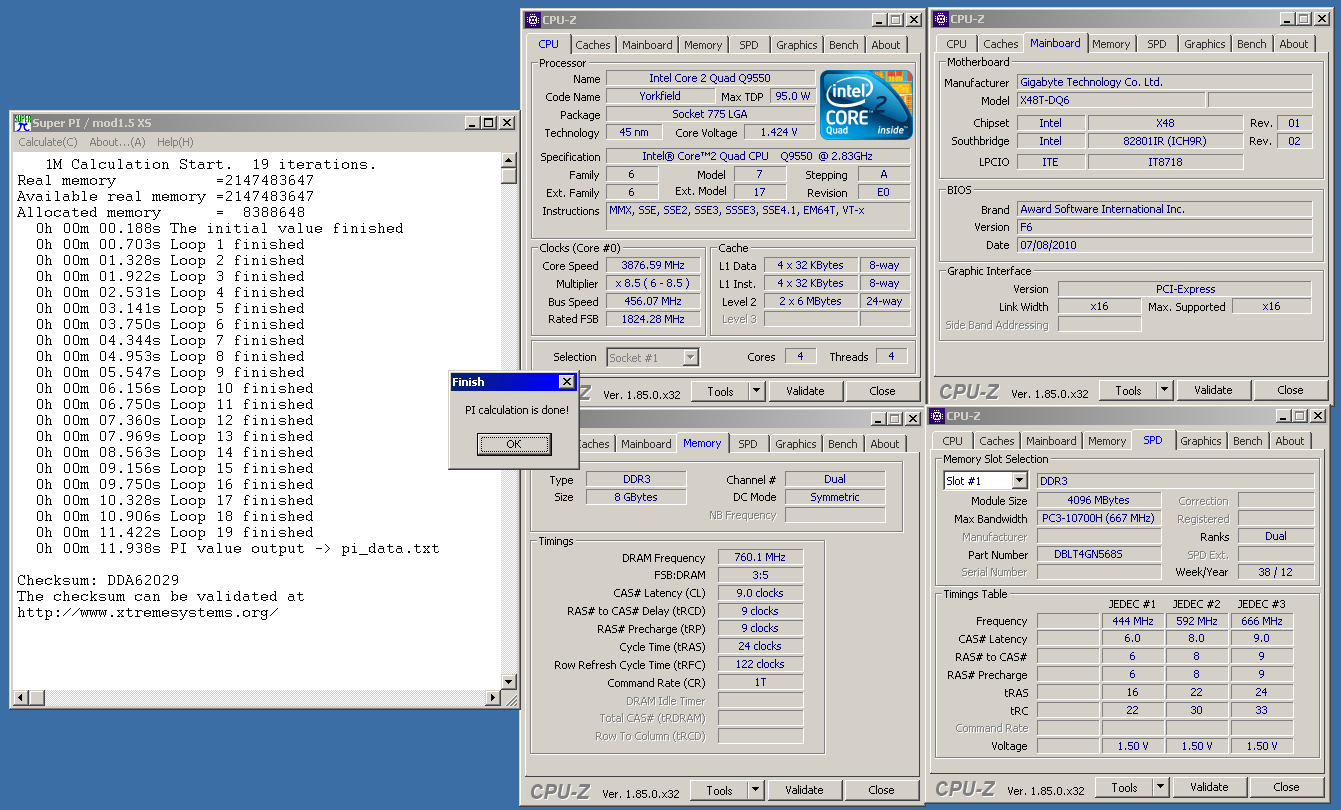This screenshot has width=1341, height=810.
Task: Click the Super PI scrollbar down arrow
Action: (x=509, y=682)
